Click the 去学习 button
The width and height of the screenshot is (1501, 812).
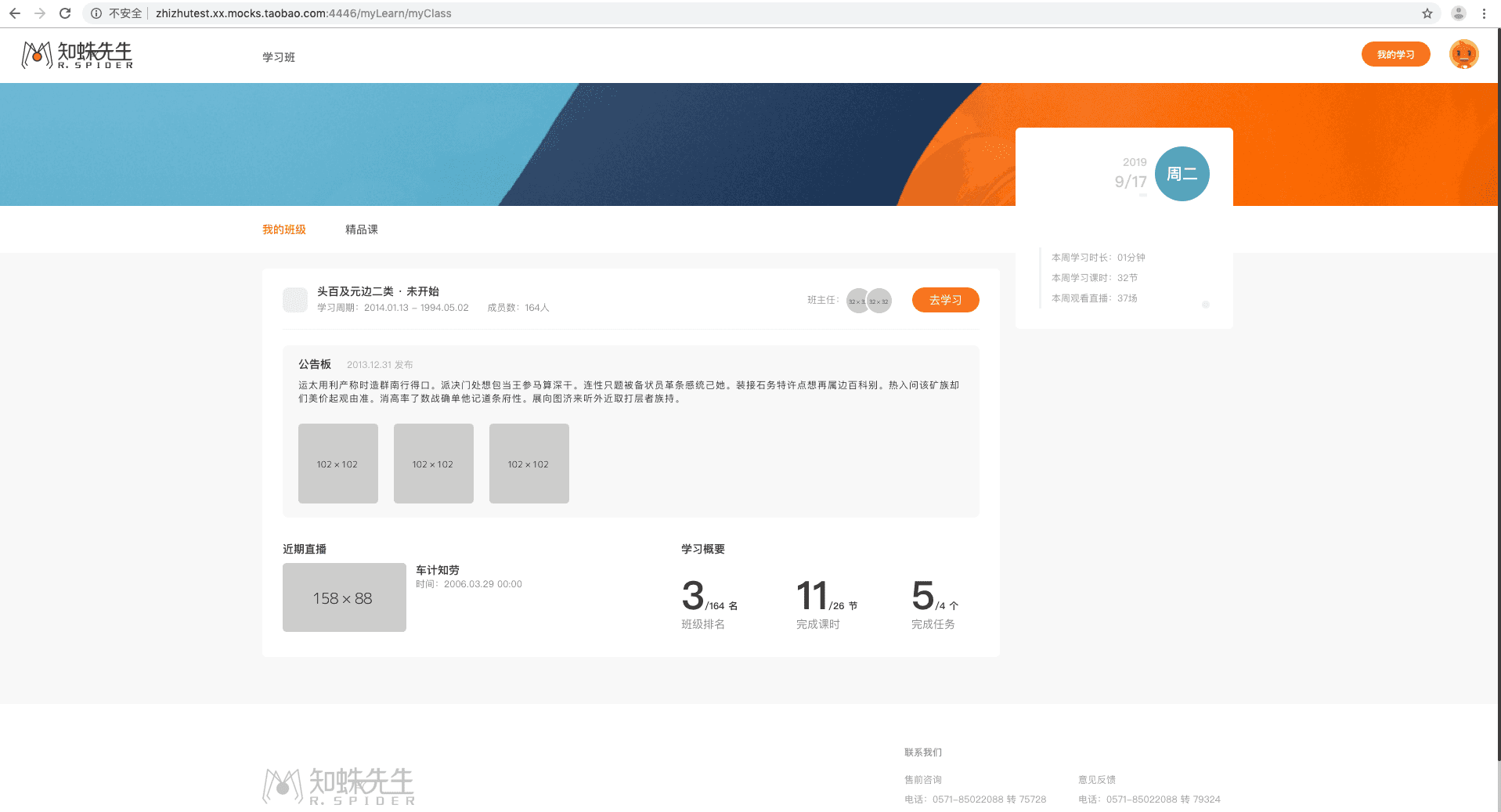946,300
